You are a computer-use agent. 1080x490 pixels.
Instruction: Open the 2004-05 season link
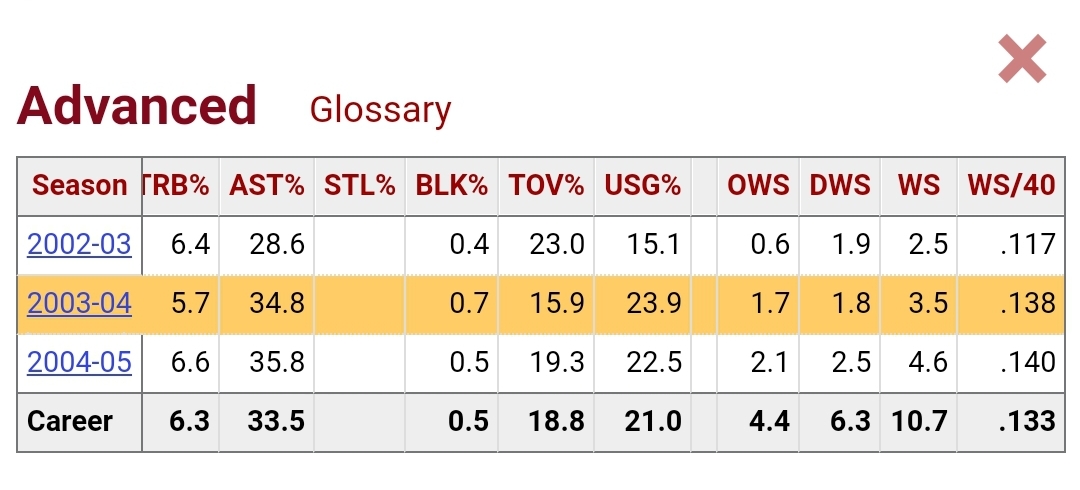point(79,362)
